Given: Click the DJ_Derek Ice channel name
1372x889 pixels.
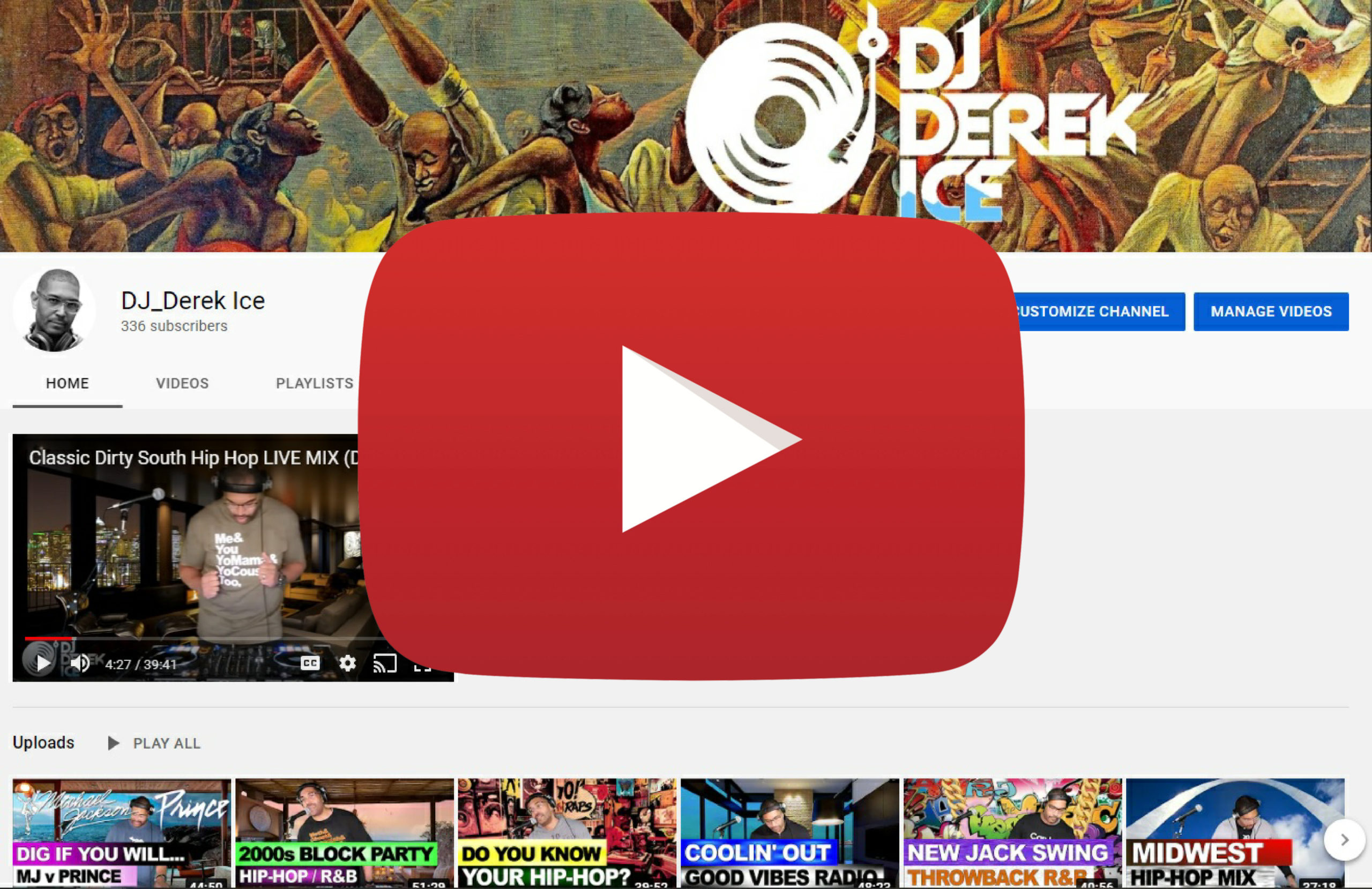Looking at the screenshot, I should pos(192,301).
